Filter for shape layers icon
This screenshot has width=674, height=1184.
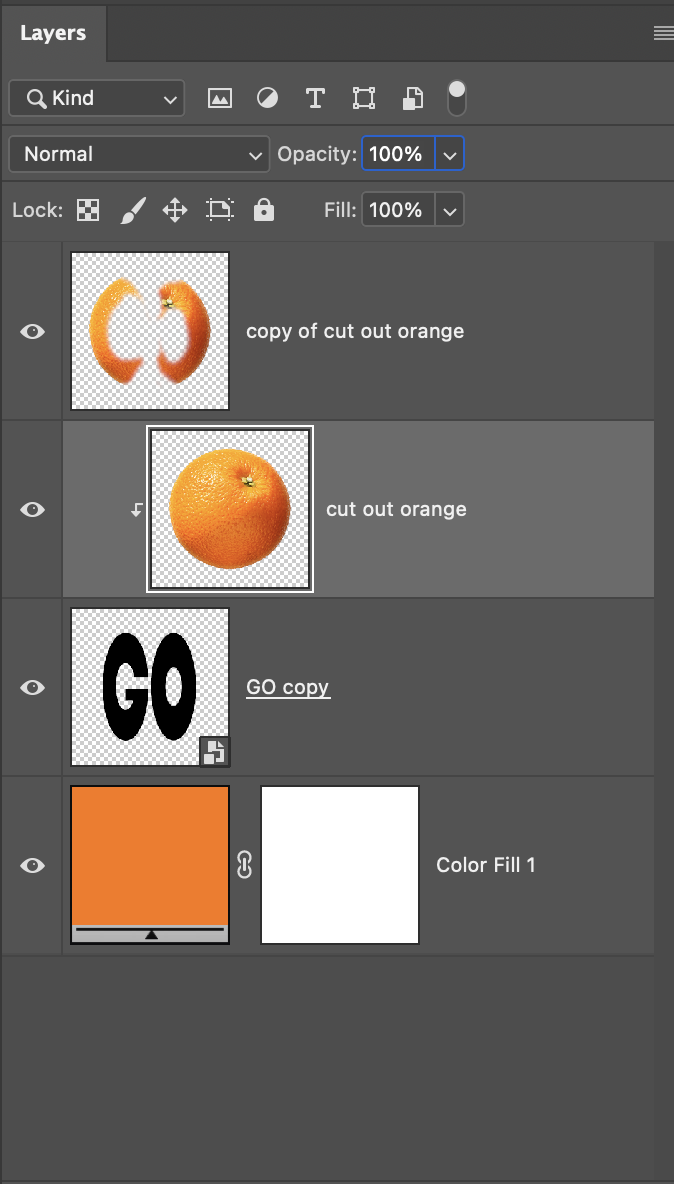[x=364, y=98]
